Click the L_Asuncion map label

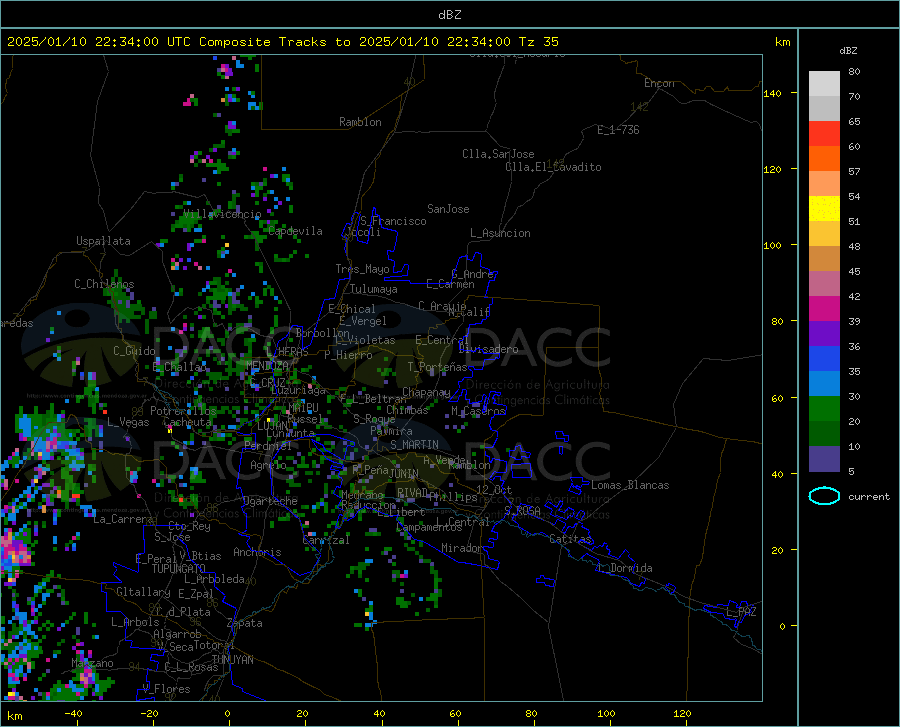[x=500, y=233]
